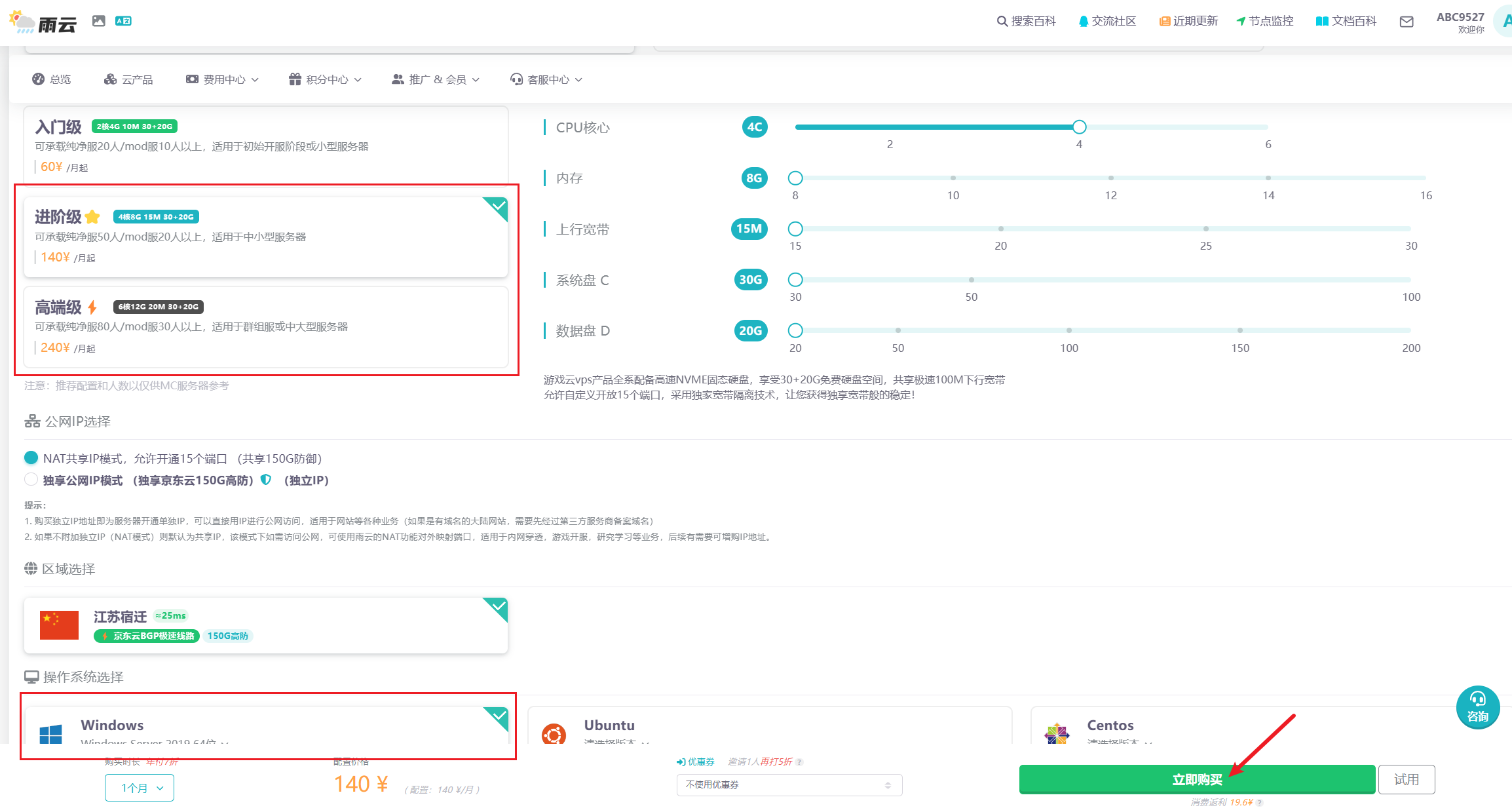Screen dimensions: 1512x812
Task: Select 独享公网IP模式 radio option
Action: pyautogui.click(x=31, y=479)
